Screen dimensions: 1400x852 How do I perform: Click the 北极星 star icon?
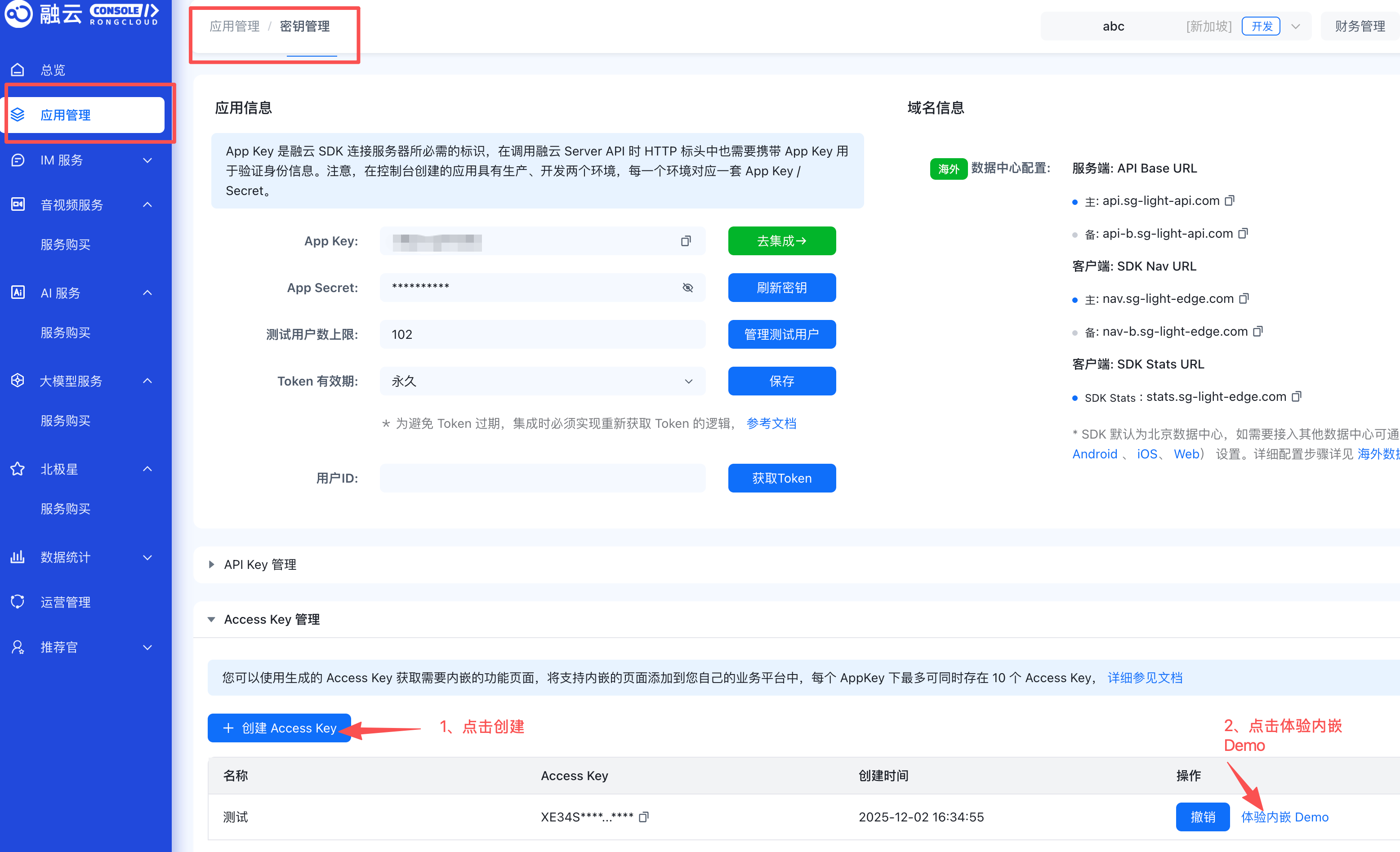tap(18, 469)
